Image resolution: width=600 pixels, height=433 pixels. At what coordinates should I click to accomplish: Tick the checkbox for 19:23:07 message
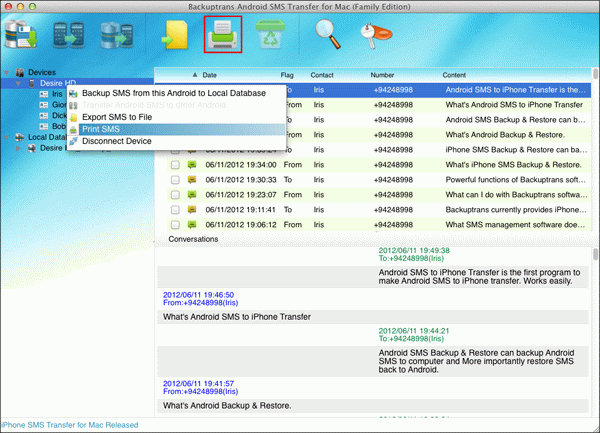click(x=175, y=195)
